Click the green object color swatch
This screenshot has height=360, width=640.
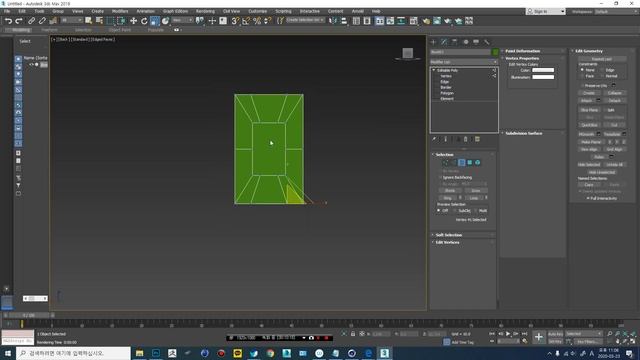pyautogui.click(x=495, y=52)
